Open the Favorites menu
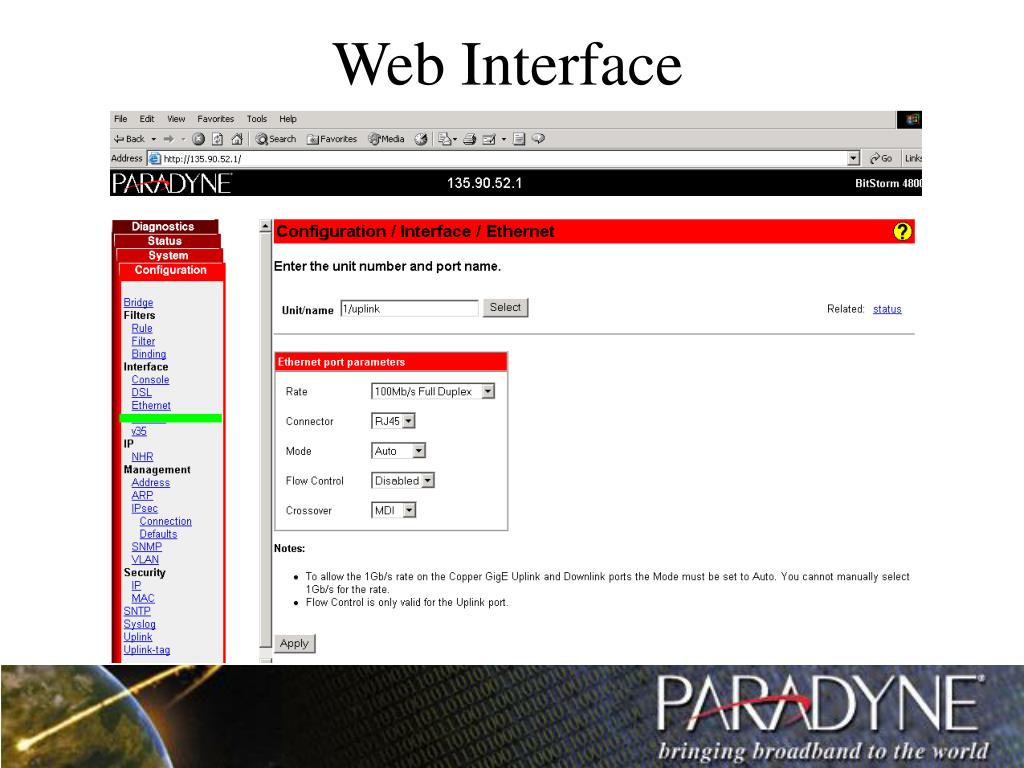1024x768 pixels. (x=216, y=119)
